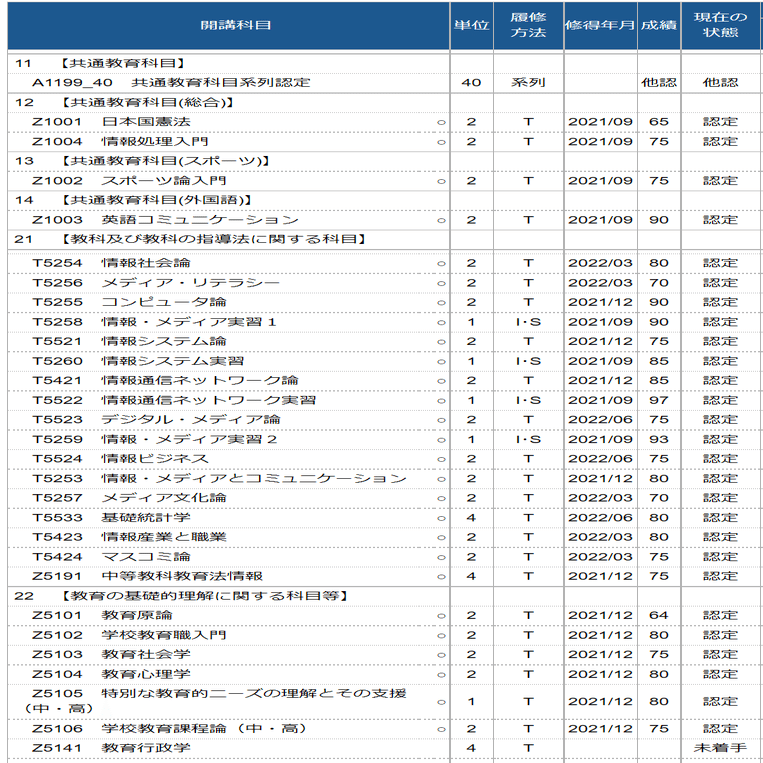This screenshot has width=763, height=763.
Task: Click the 4 credits cell for 教育行政学
Action: pos(471,748)
